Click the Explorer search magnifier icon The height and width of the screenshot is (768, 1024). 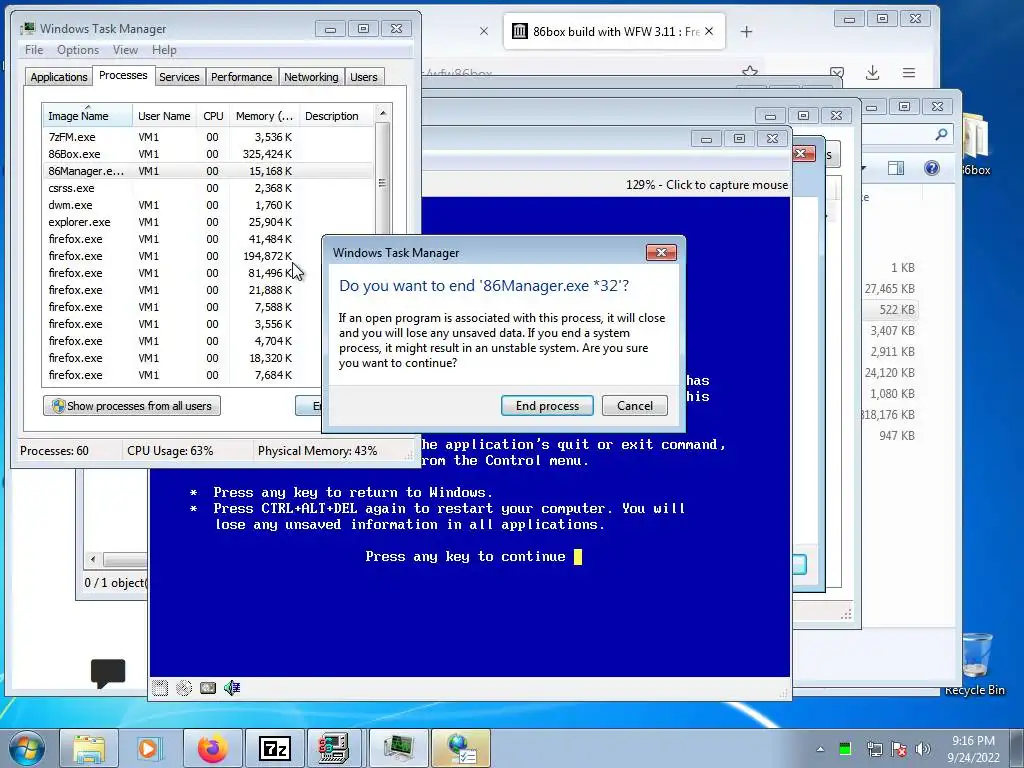point(941,135)
